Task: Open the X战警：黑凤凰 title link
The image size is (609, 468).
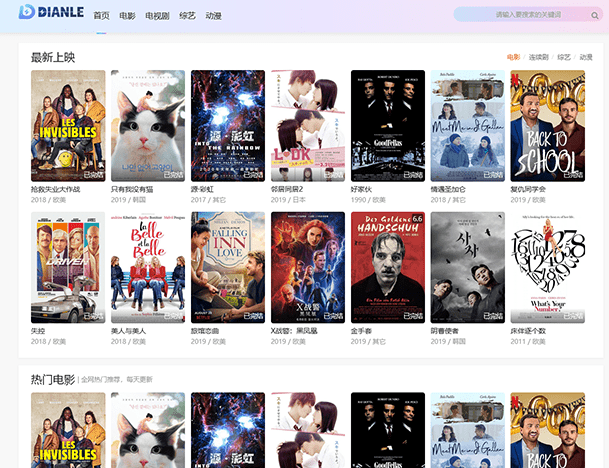Action: tap(295, 331)
